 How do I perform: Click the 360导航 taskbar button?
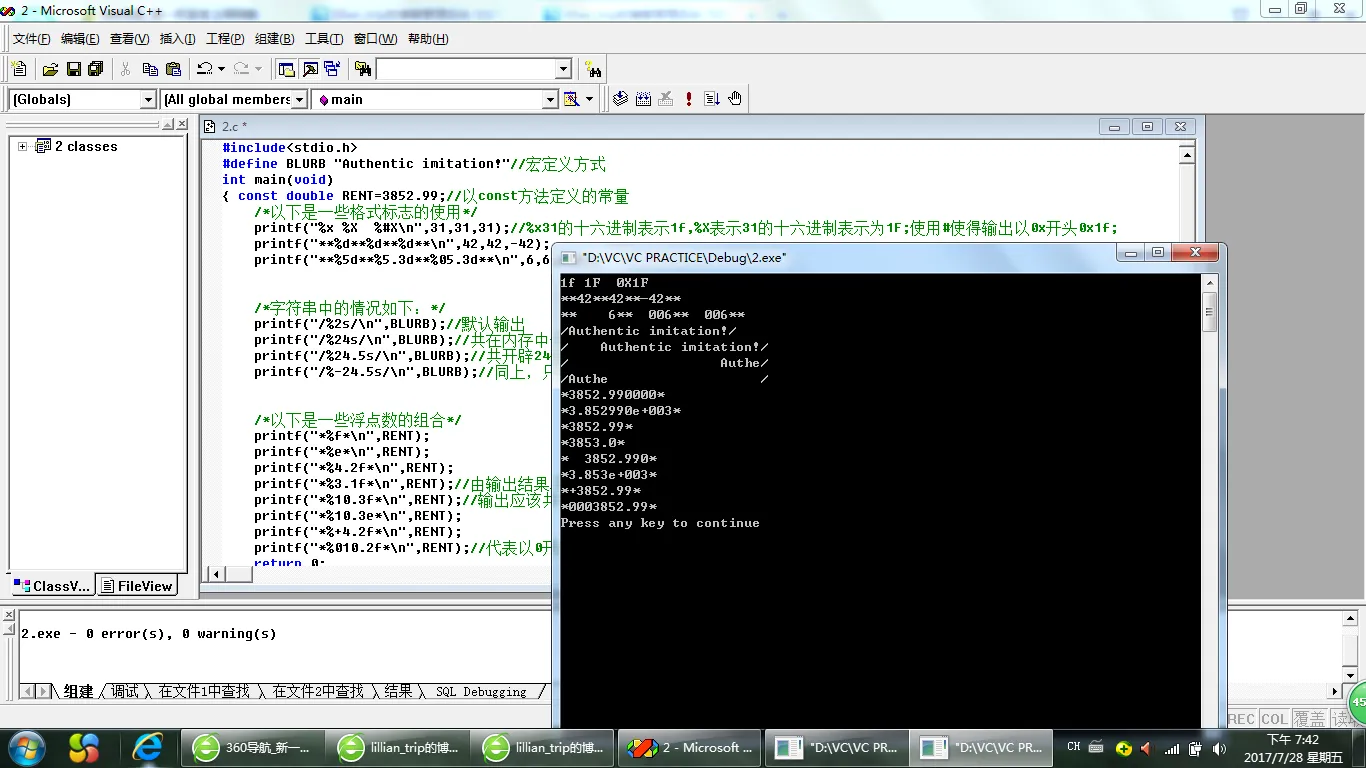[x=252, y=747]
